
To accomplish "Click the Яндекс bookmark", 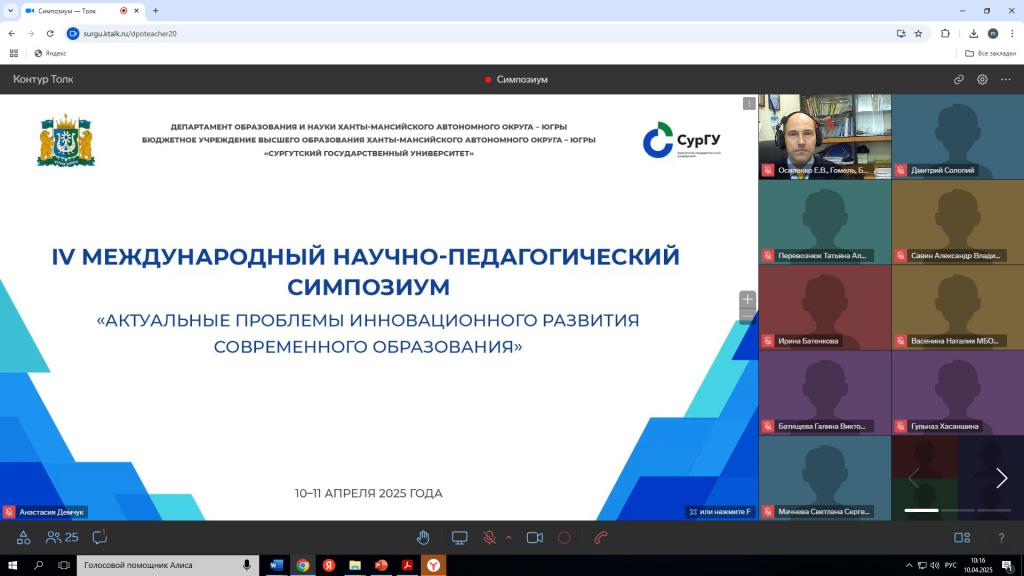I will 50,53.
